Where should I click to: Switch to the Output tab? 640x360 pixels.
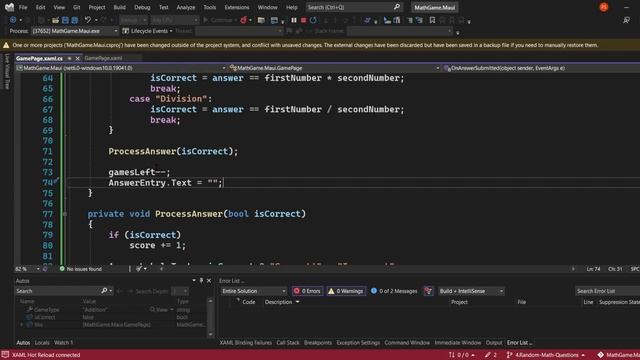click(494, 343)
